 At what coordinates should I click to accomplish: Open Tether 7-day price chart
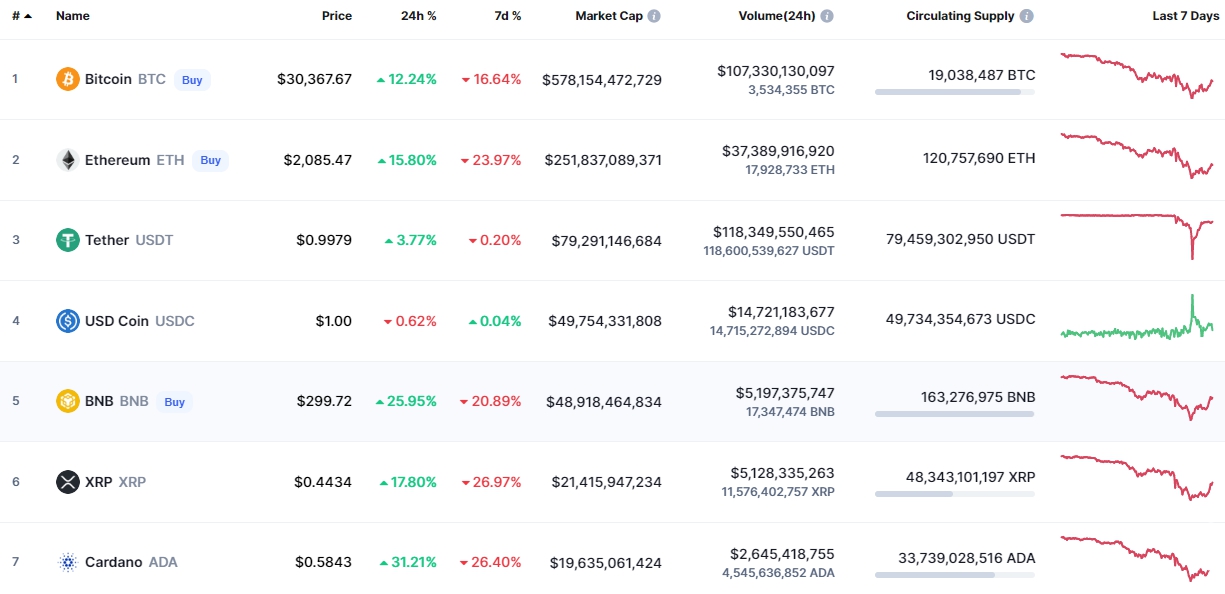(1137, 235)
